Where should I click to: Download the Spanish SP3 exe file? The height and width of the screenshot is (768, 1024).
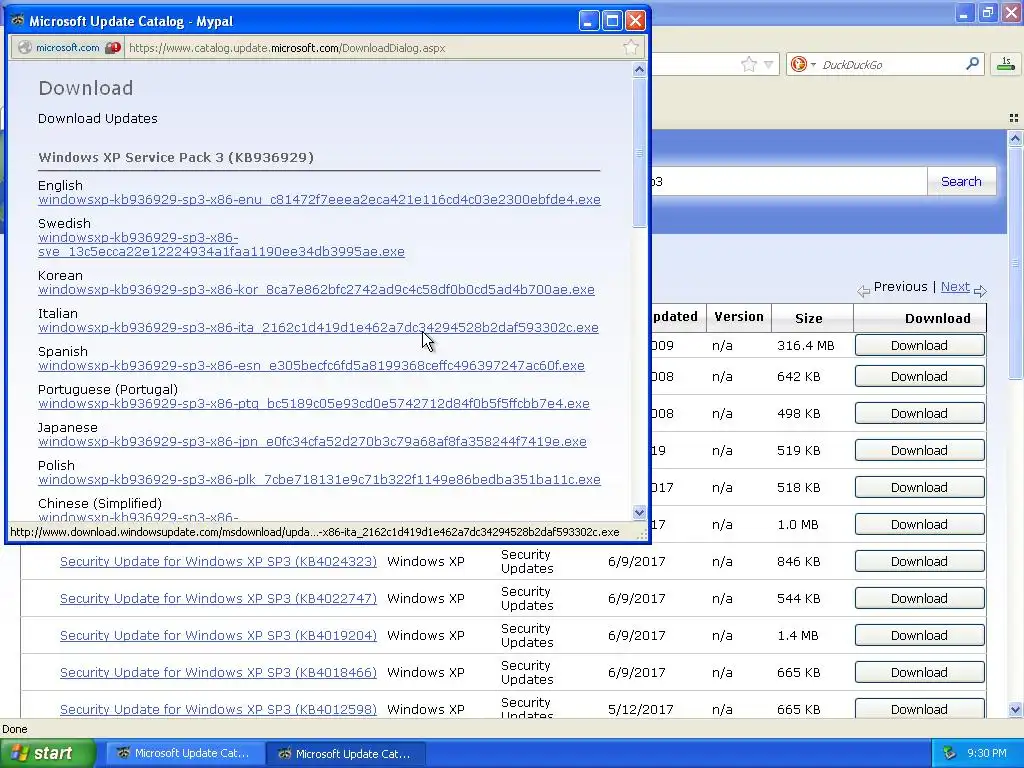[312, 366]
